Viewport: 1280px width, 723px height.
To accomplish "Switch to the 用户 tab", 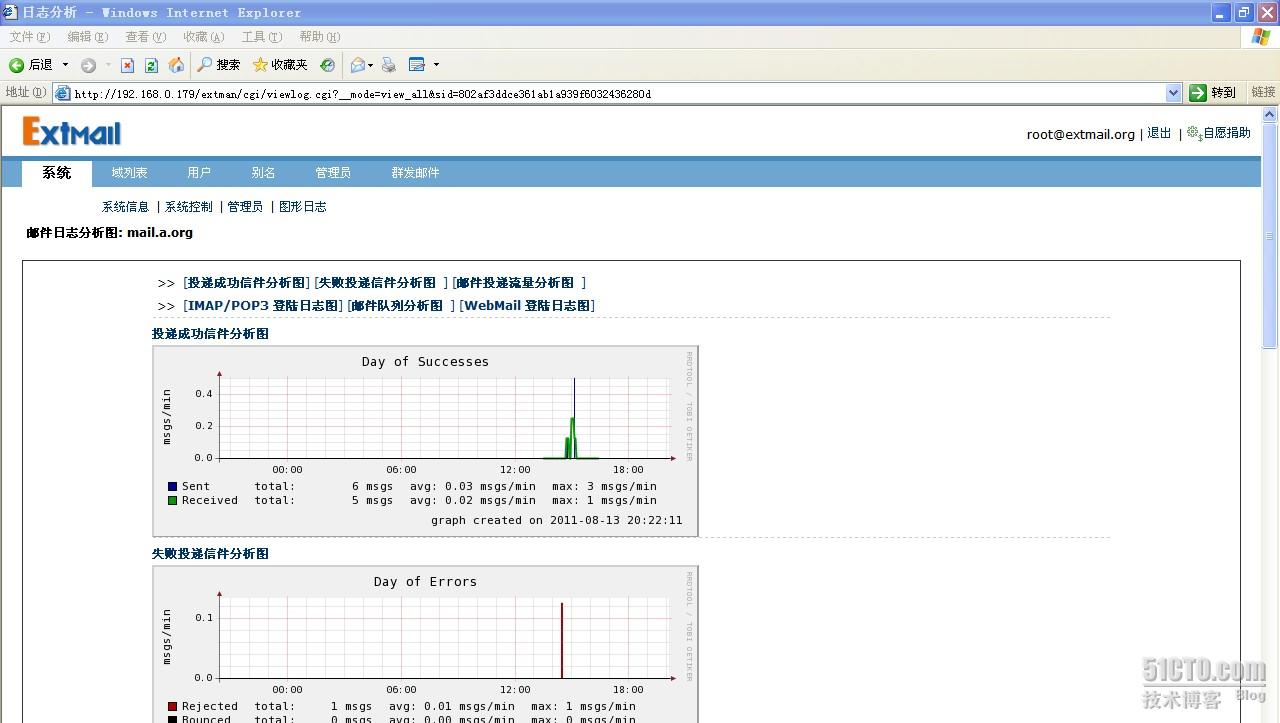I will pos(199,173).
